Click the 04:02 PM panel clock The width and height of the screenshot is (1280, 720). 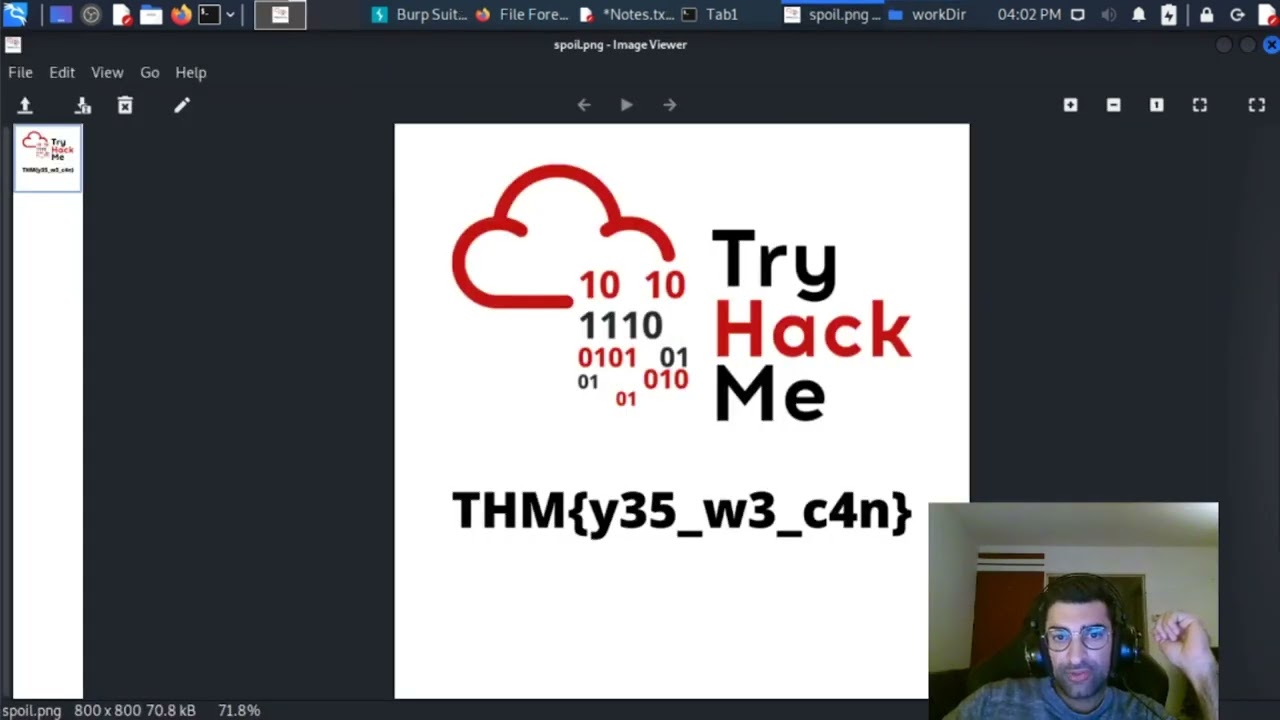(x=1029, y=15)
